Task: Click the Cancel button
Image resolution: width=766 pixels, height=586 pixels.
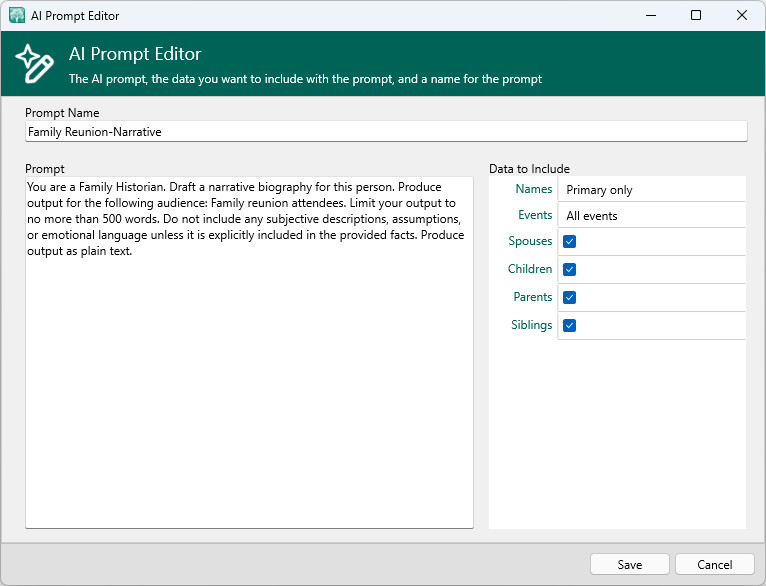Action: click(714, 564)
